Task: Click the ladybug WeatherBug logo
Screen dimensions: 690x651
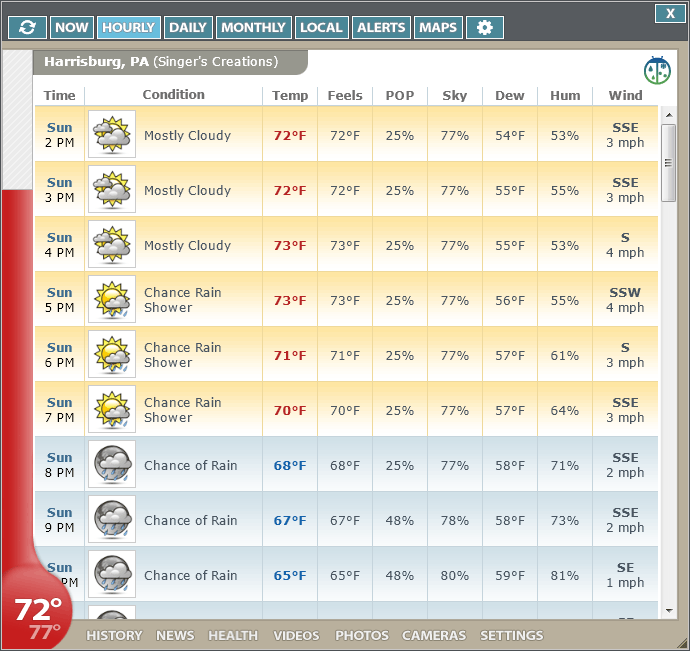Action: point(657,70)
